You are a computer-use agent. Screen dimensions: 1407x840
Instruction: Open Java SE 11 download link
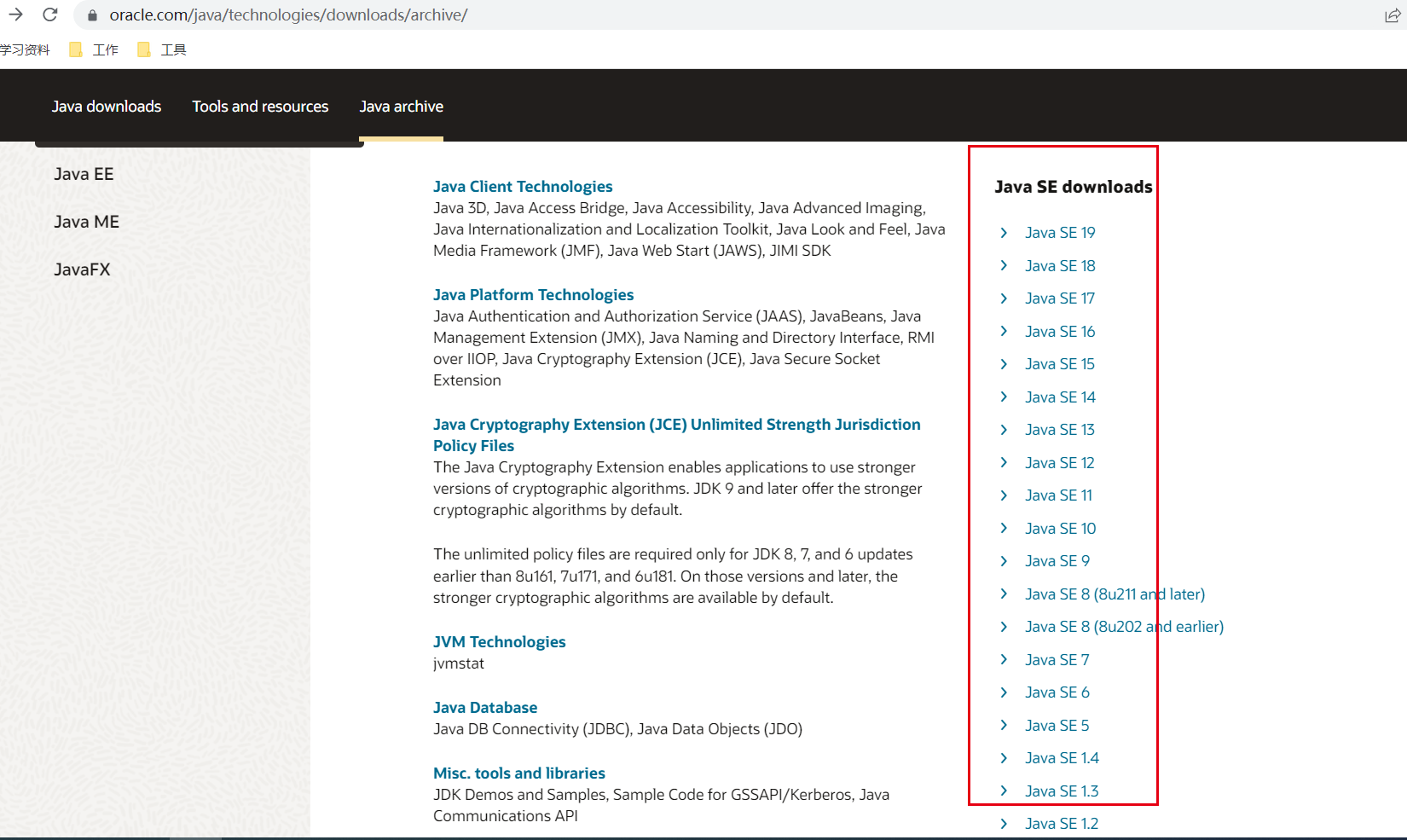[x=1058, y=495]
